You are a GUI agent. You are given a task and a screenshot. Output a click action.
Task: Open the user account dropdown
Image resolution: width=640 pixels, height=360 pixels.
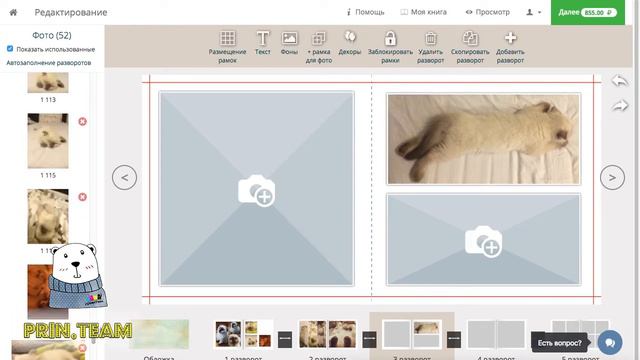tap(533, 12)
